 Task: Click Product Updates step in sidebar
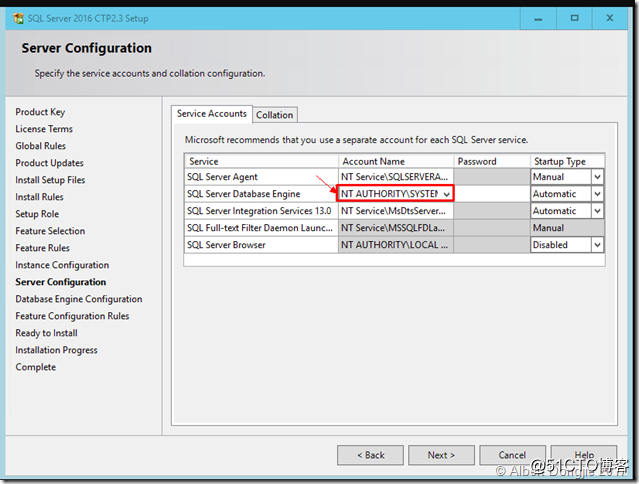(x=49, y=163)
